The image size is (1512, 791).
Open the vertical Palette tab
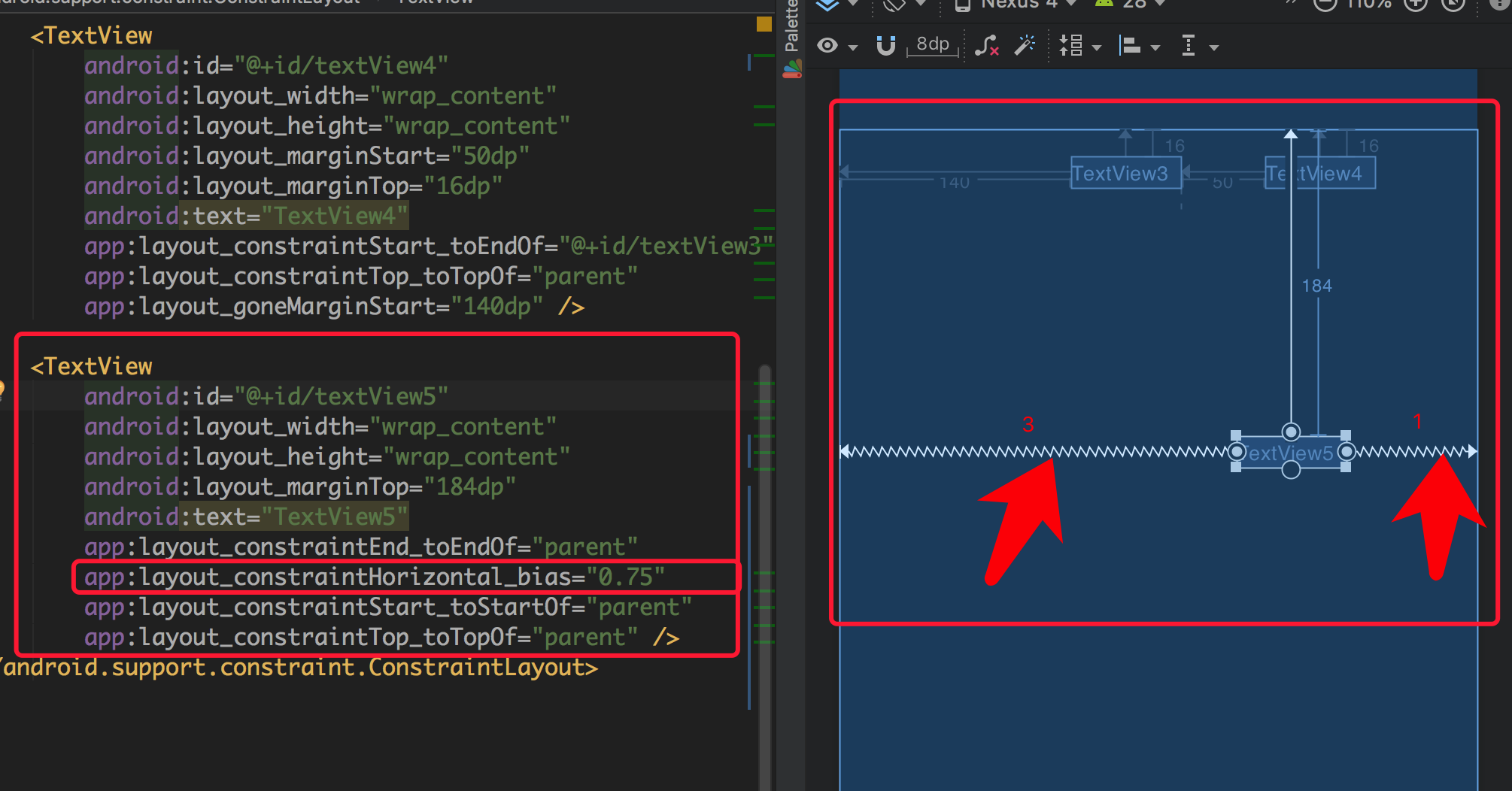[791, 26]
